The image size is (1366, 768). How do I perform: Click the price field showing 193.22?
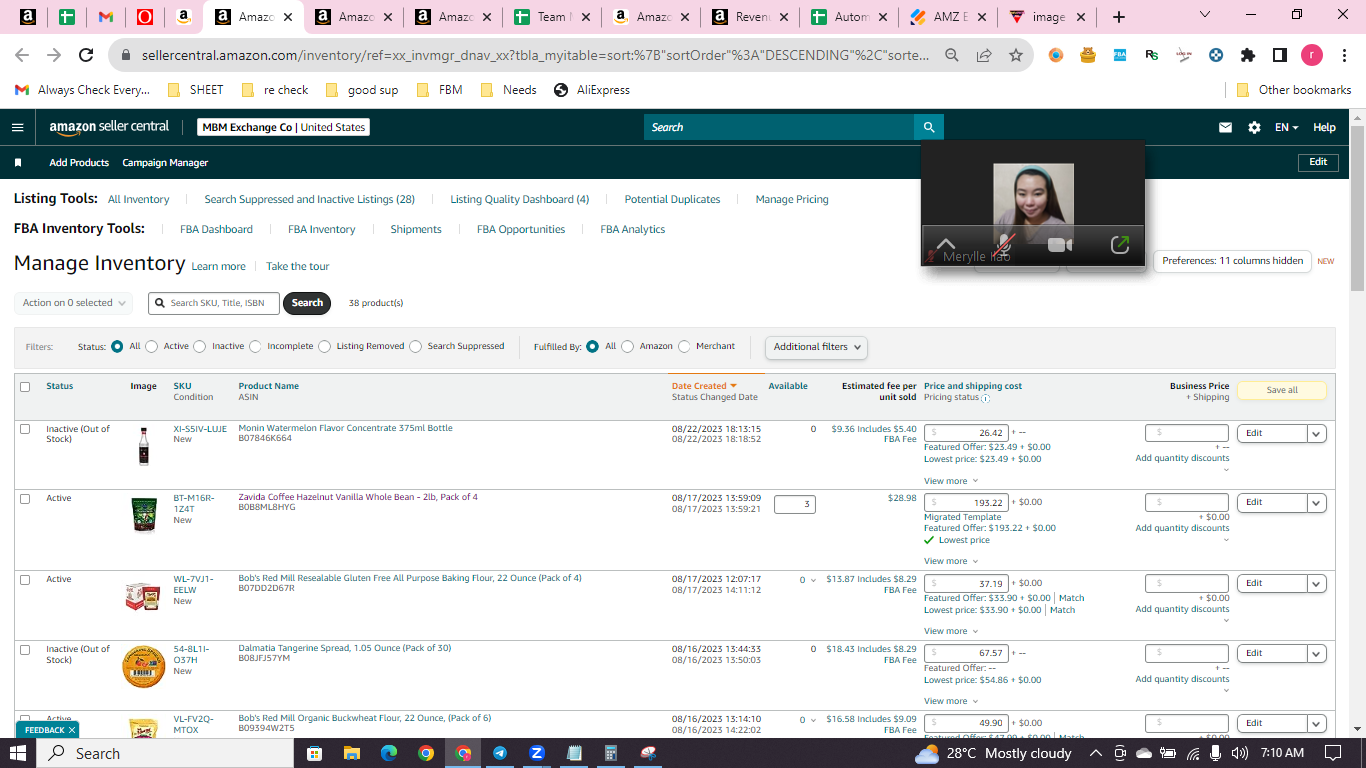[966, 502]
